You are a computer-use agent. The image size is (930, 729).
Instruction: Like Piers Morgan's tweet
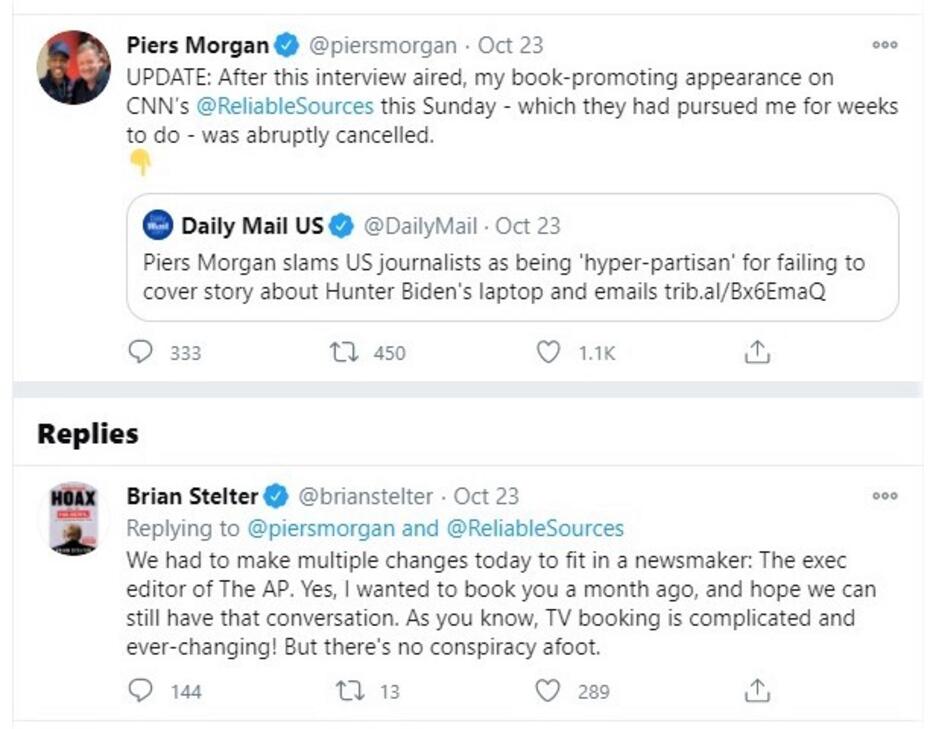point(548,352)
